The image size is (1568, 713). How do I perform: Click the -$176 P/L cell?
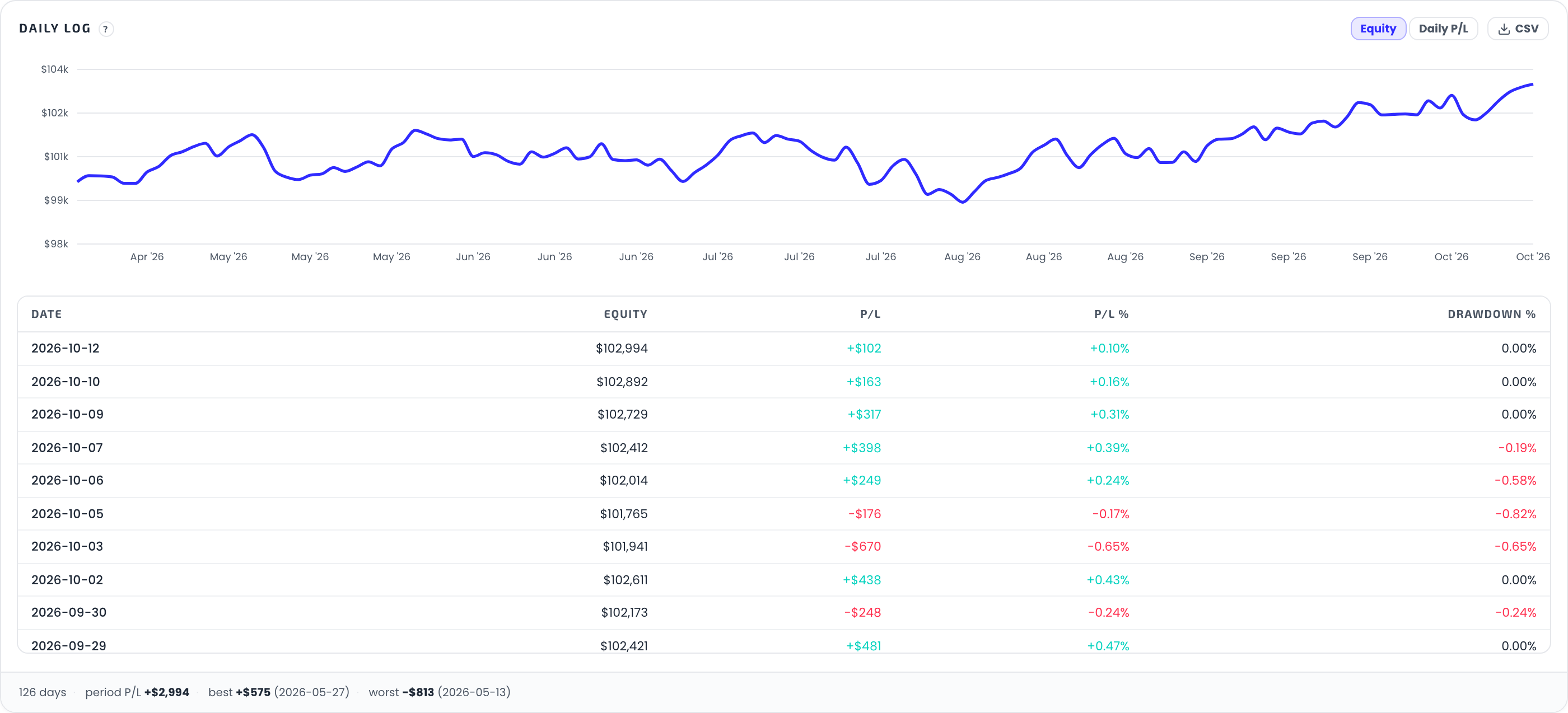pos(865,513)
